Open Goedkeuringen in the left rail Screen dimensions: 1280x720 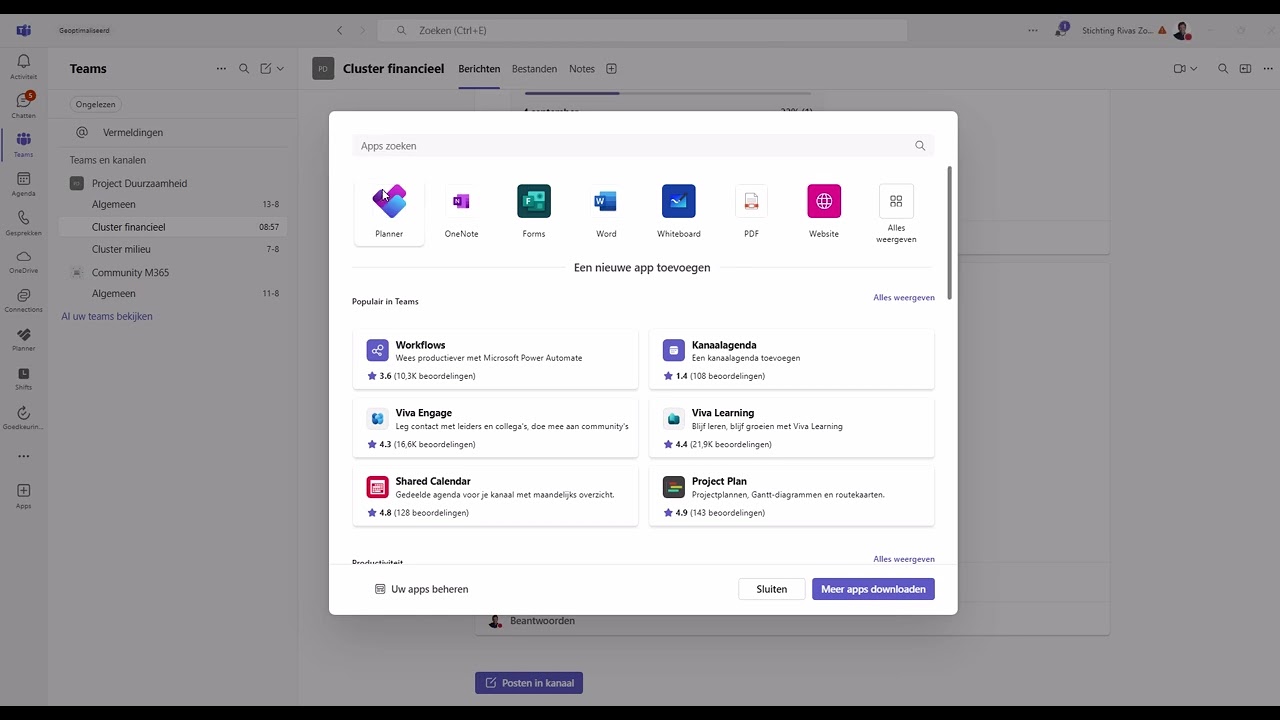point(24,417)
